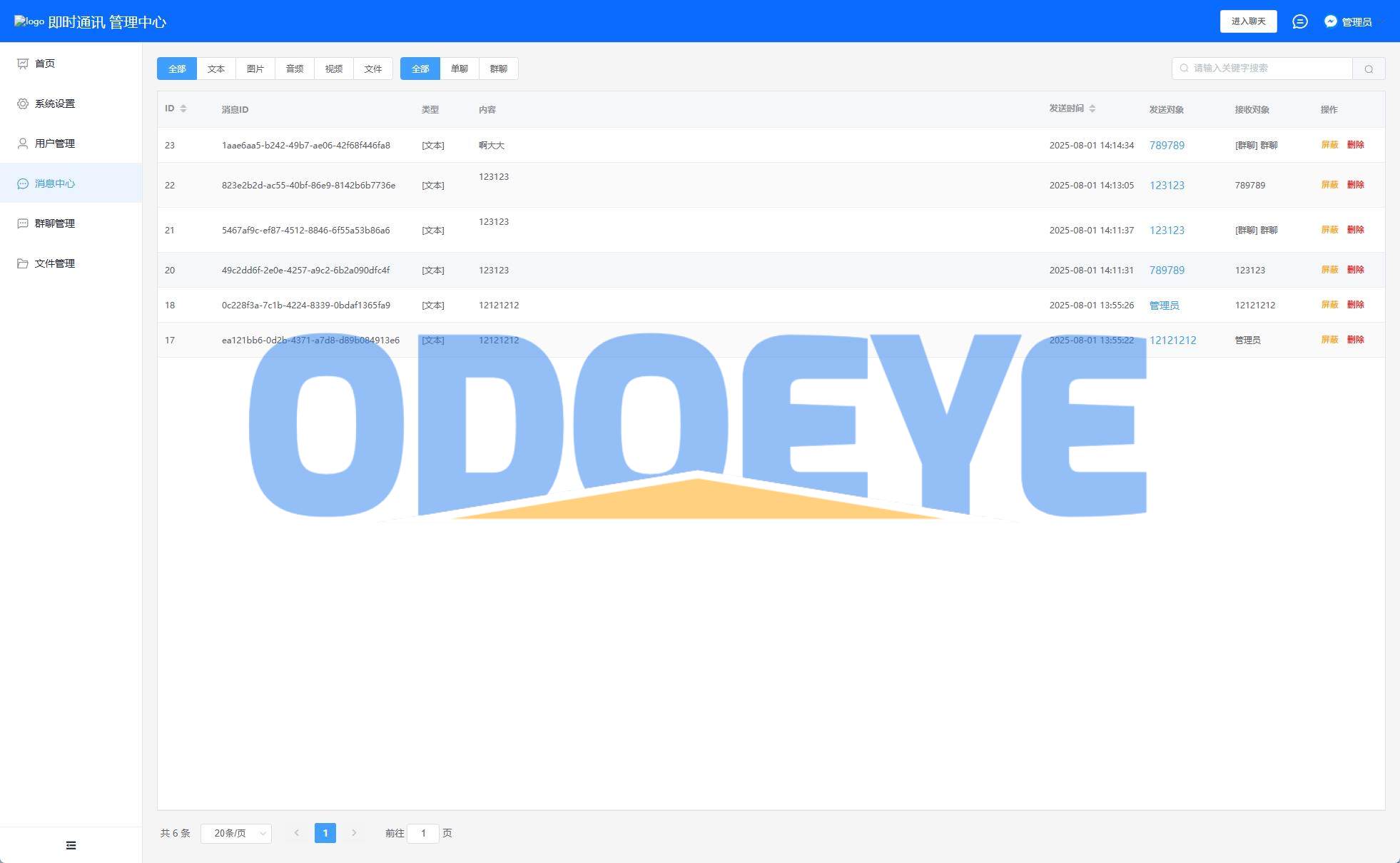Filter messages by 图片 type
Screen dimensions: 1400x863
click(x=255, y=69)
